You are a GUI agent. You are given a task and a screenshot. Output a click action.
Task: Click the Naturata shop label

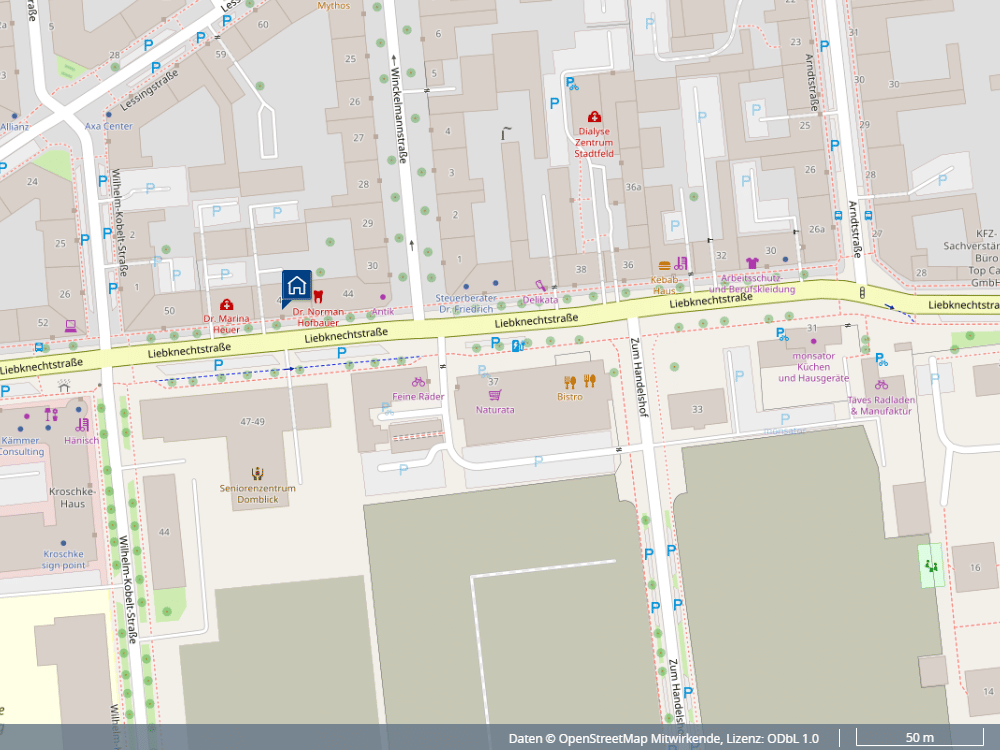pyautogui.click(x=495, y=410)
